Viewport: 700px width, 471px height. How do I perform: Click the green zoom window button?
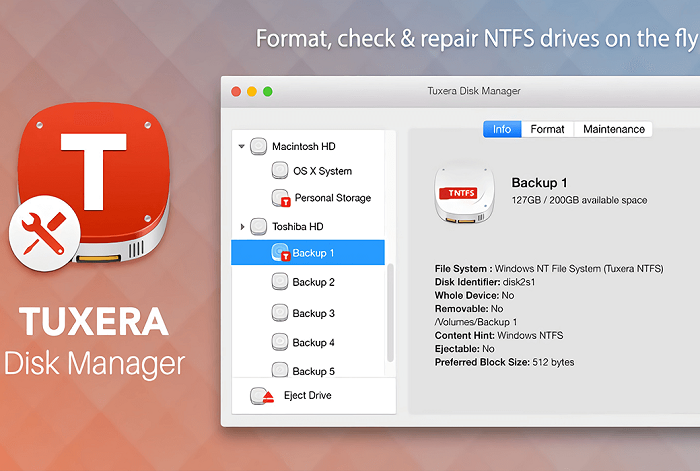point(268,92)
